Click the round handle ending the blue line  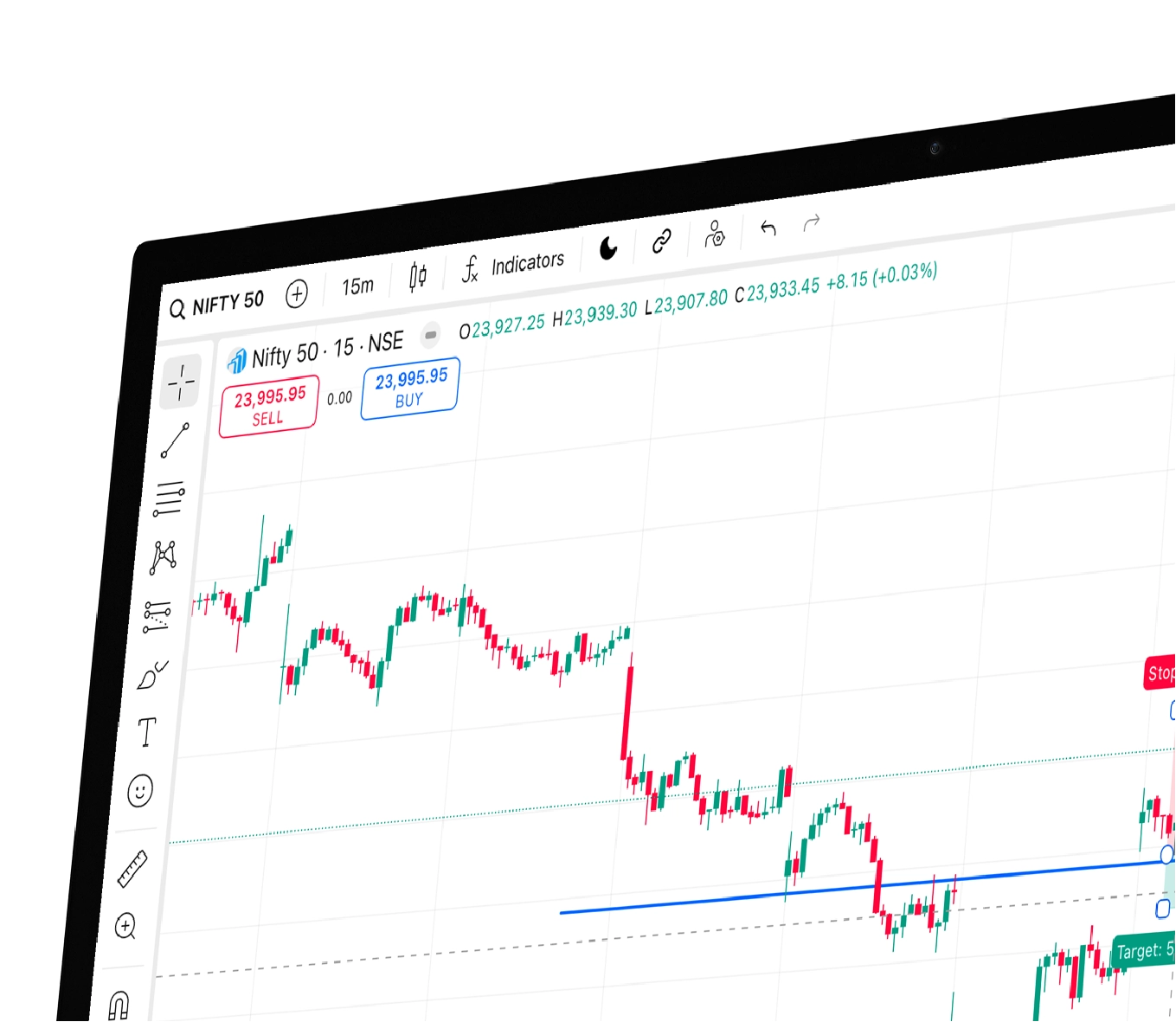coord(1167,855)
